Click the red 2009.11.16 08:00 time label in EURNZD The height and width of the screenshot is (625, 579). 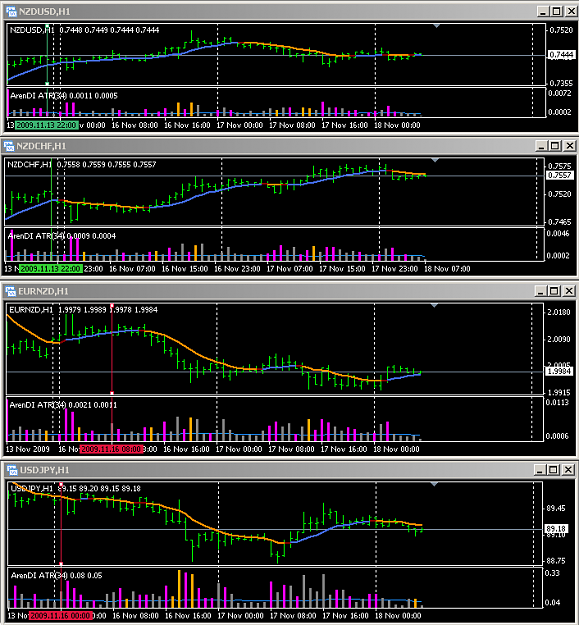click(111, 449)
